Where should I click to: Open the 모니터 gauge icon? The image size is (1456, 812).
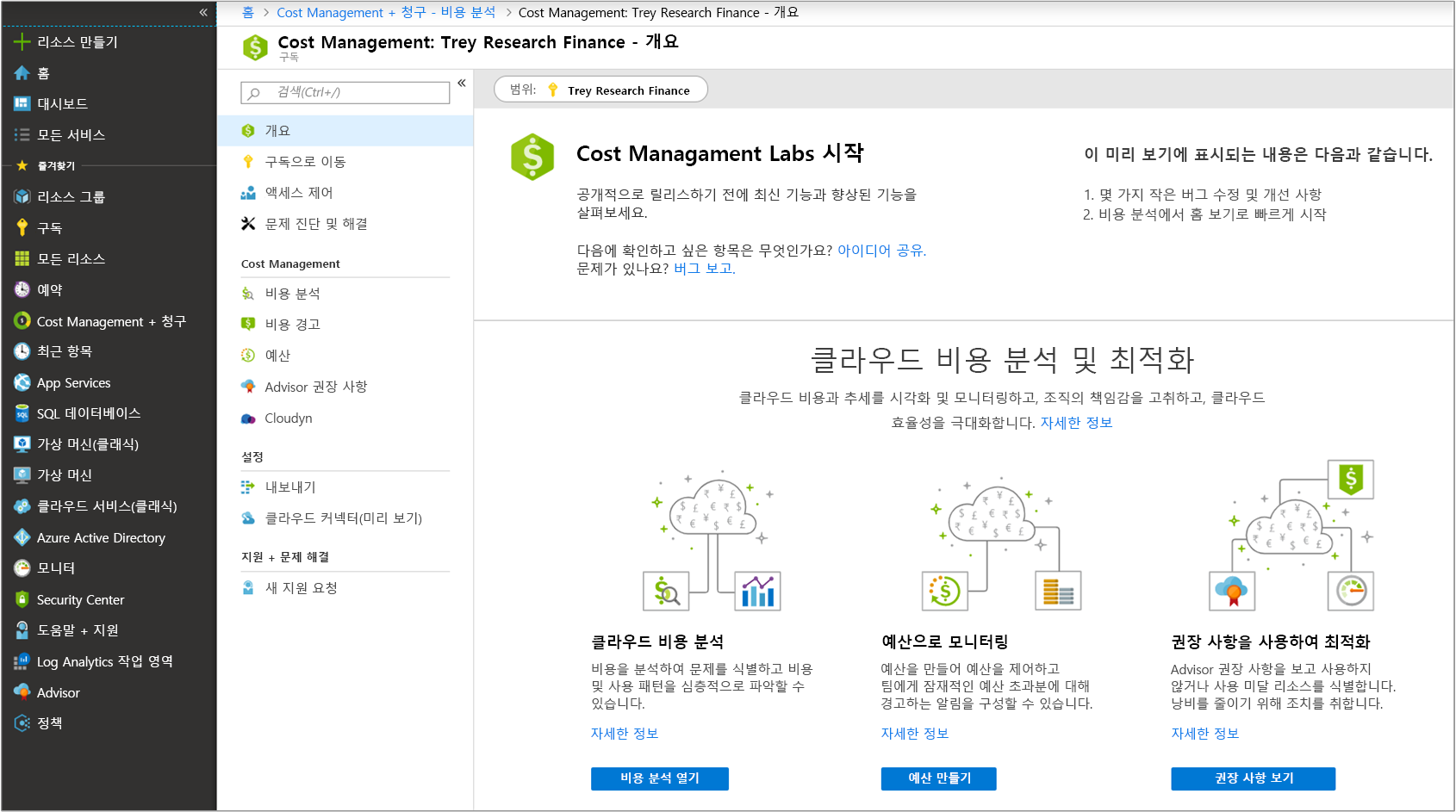(22, 568)
